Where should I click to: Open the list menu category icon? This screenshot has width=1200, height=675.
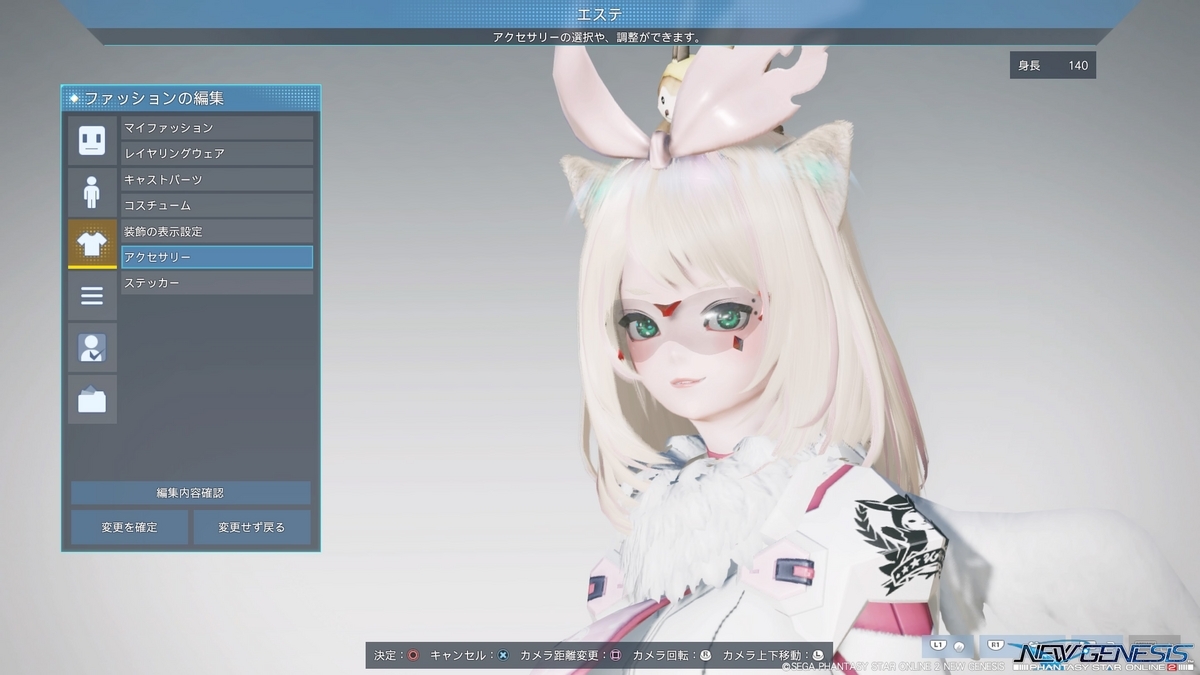pos(92,296)
